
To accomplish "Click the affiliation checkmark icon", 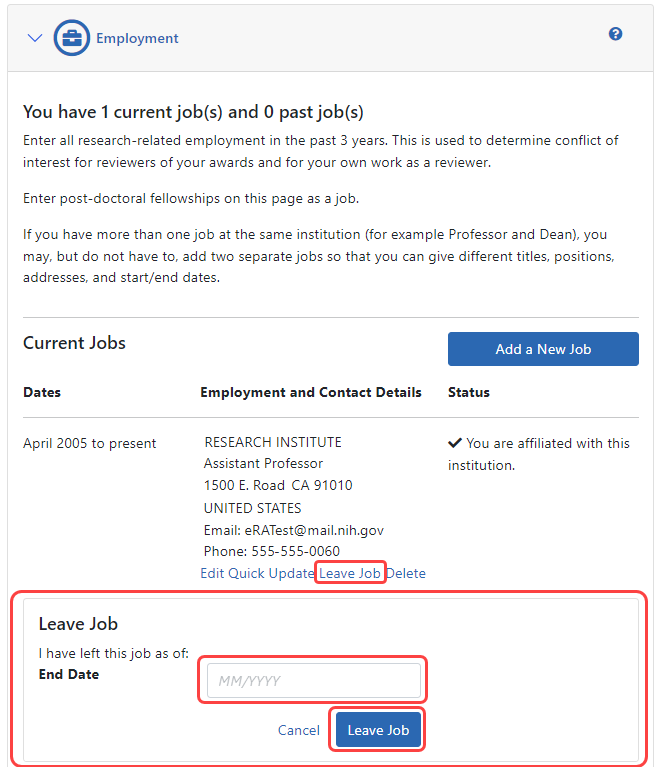I will [x=455, y=443].
